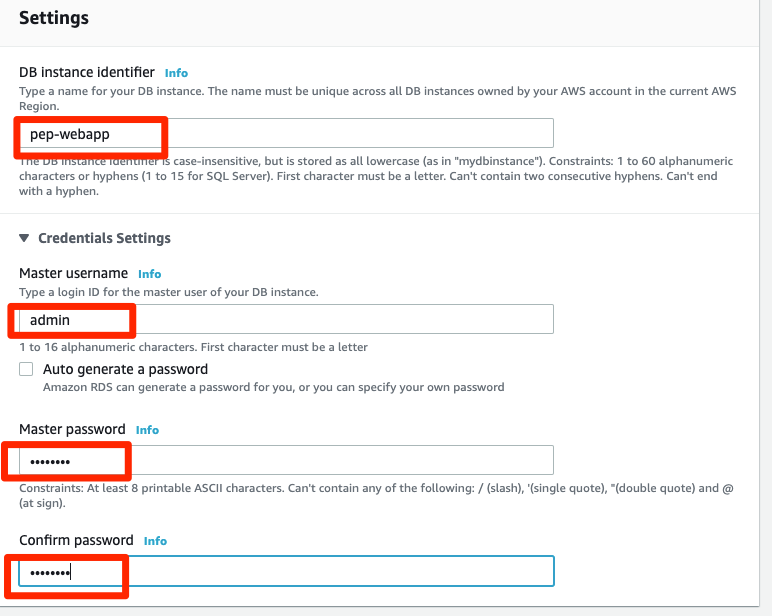This screenshot has width=772, height=616.
Task: Click the "Amazon RDS can generate a password" description
Action: (x=272, y=387)
